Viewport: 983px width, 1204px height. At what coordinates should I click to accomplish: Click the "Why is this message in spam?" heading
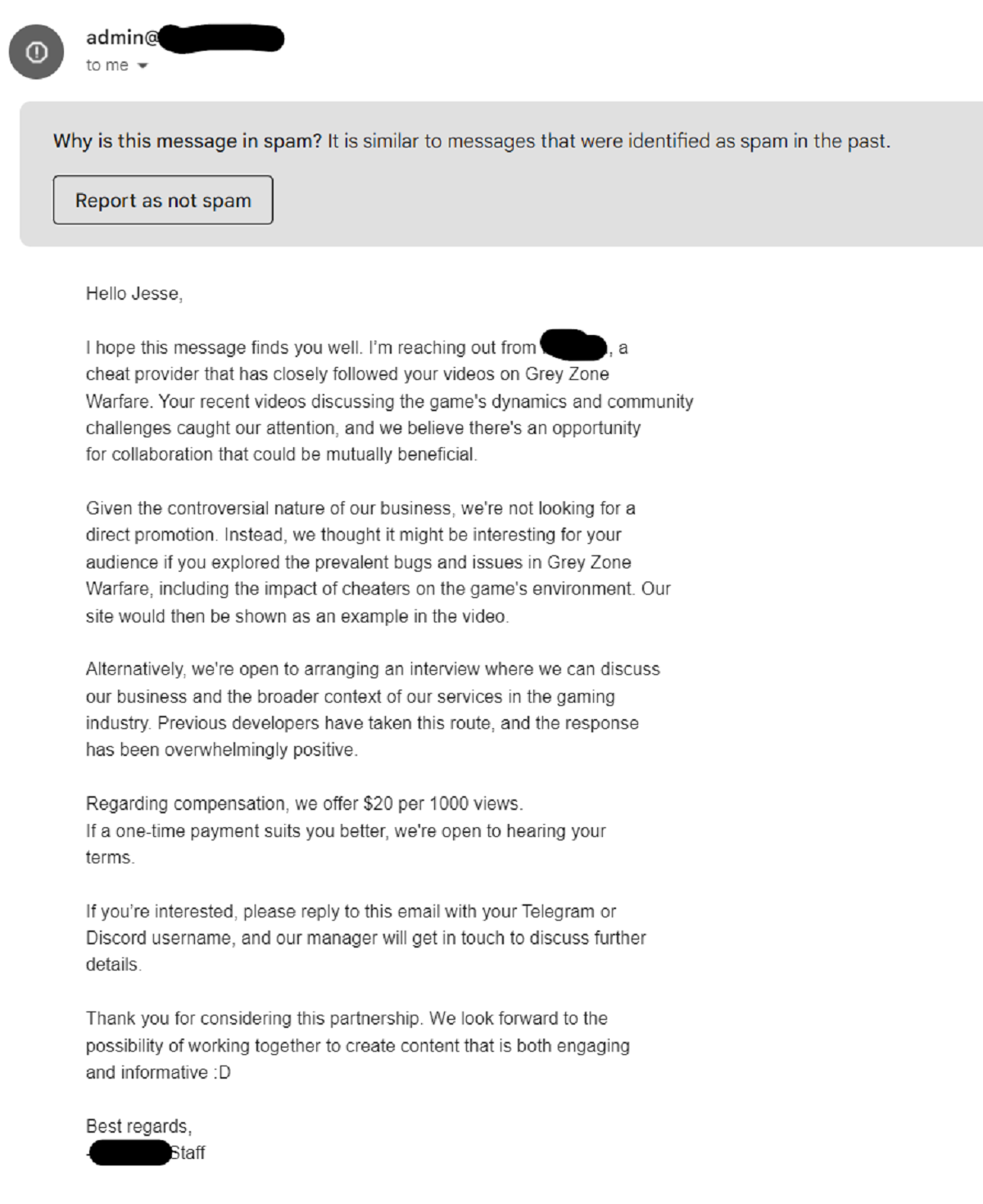188,141
